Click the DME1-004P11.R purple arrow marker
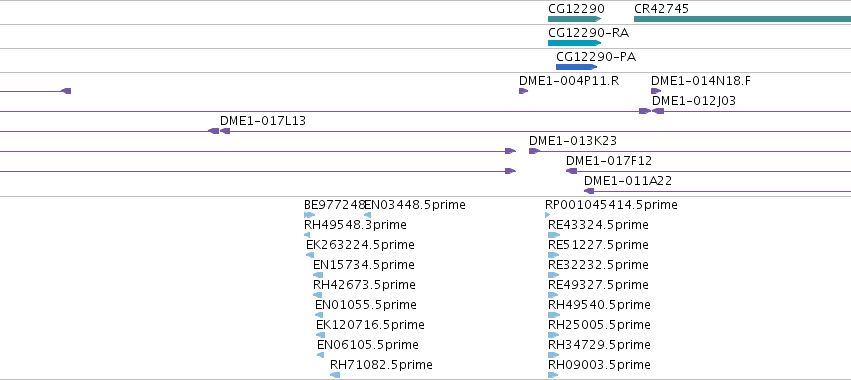Image resolution: width=851 pixels, height=380 pixels. (523, 91)
